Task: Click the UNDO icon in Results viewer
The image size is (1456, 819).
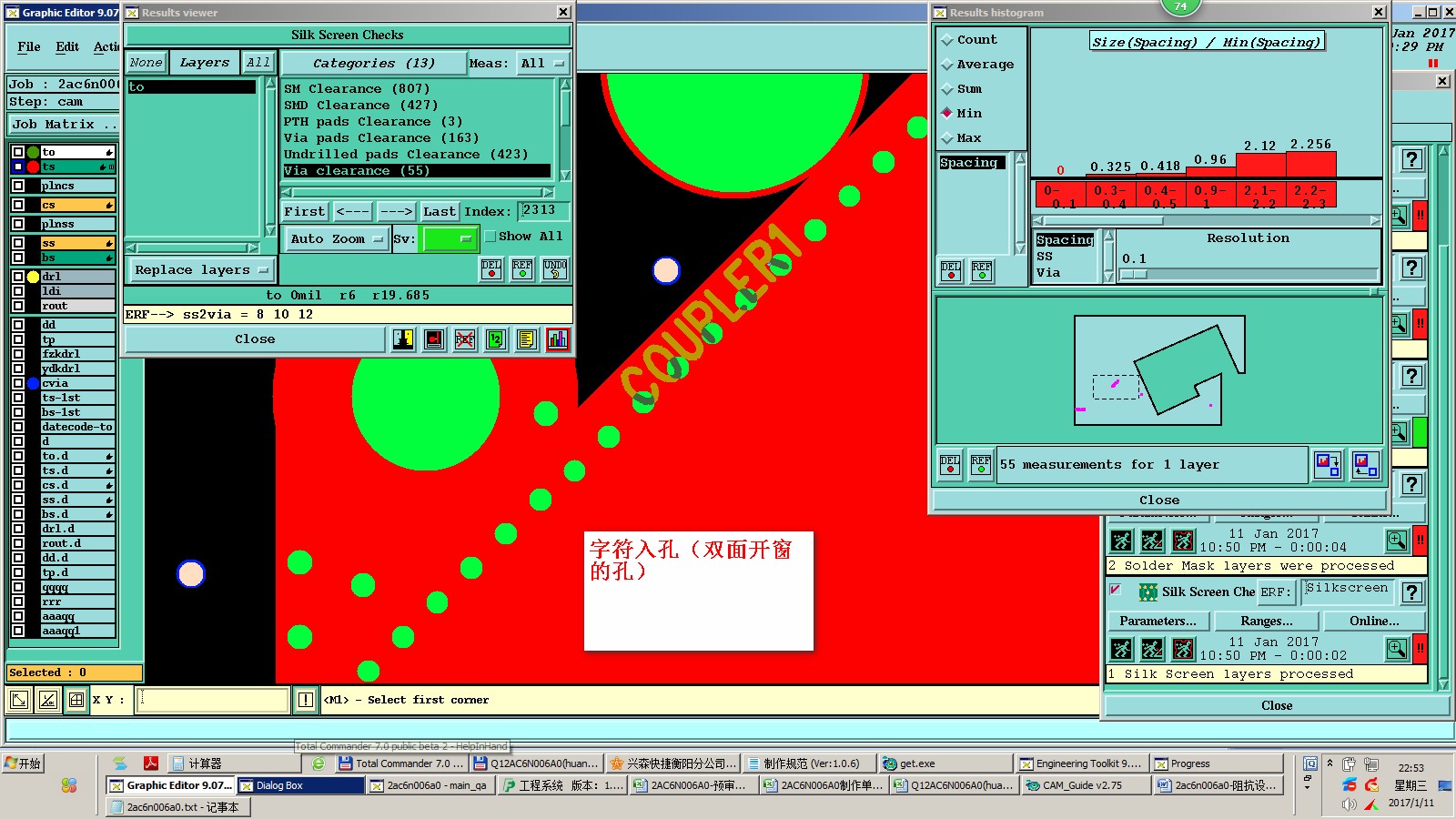Action: (555, 269)
